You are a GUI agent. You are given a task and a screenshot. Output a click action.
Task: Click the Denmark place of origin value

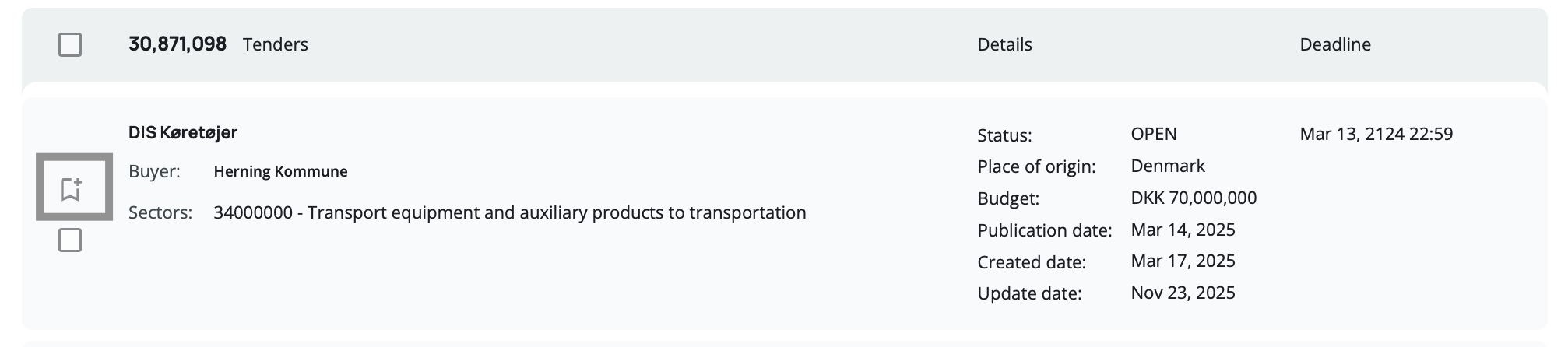click(x=1167, y=166)
